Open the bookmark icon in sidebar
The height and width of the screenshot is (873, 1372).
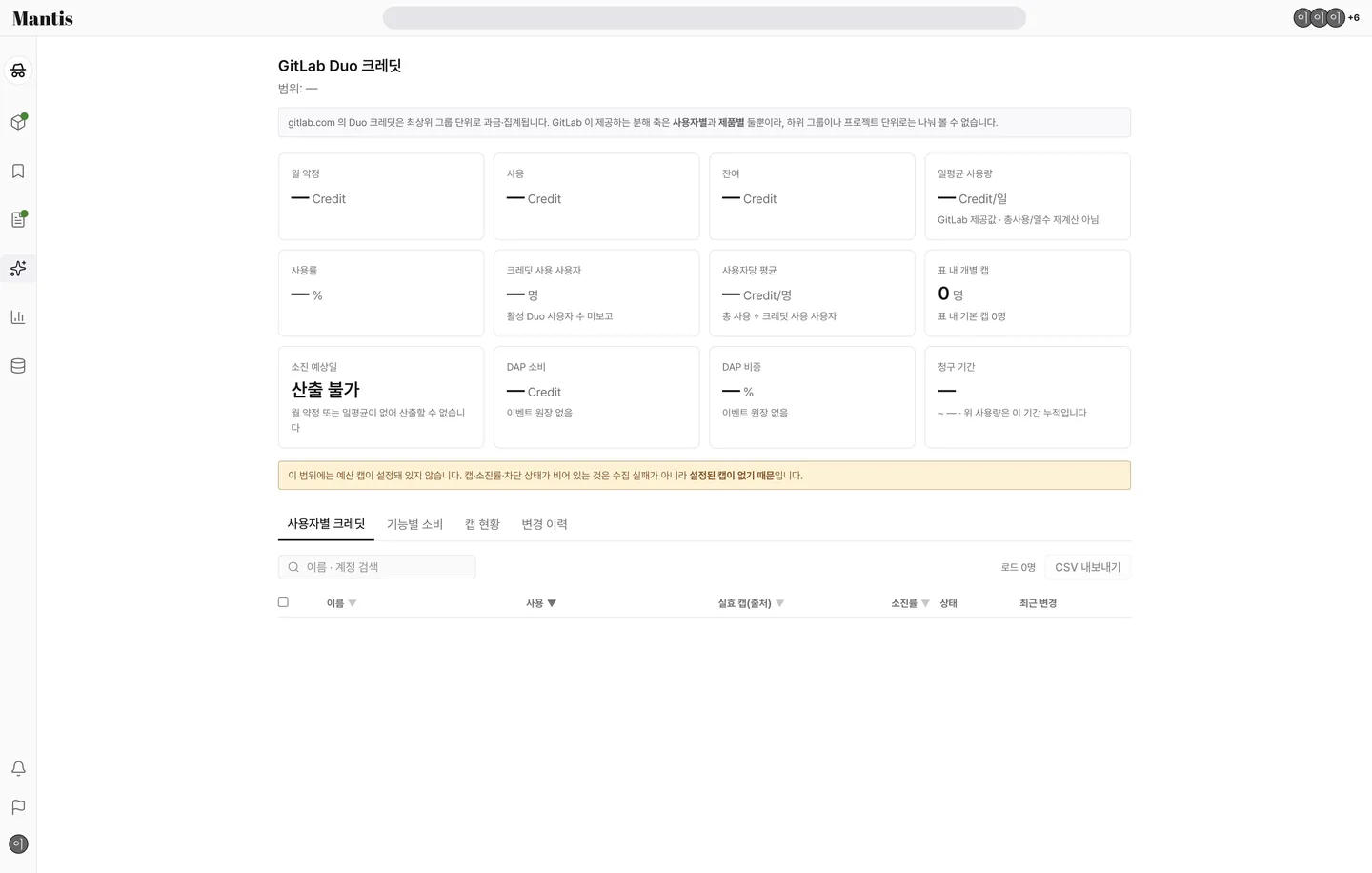18,172
